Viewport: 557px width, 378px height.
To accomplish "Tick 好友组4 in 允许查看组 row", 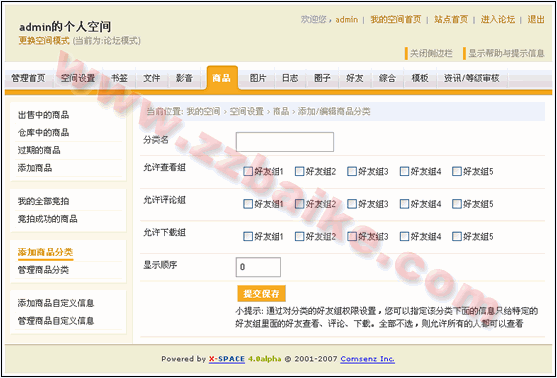I will [404, 172].
